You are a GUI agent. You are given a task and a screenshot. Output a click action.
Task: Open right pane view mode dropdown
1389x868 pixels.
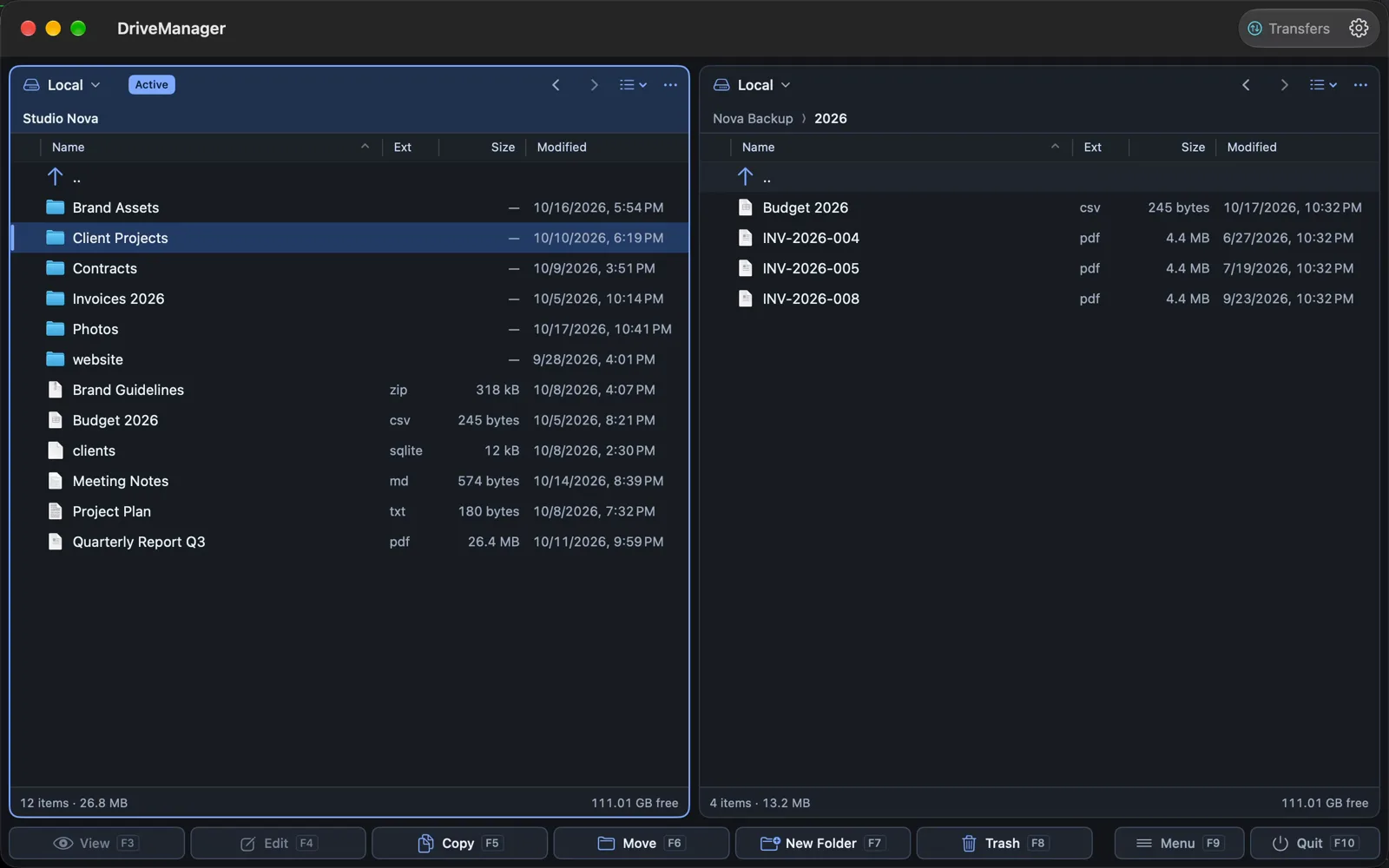(x=1323, y=85)
